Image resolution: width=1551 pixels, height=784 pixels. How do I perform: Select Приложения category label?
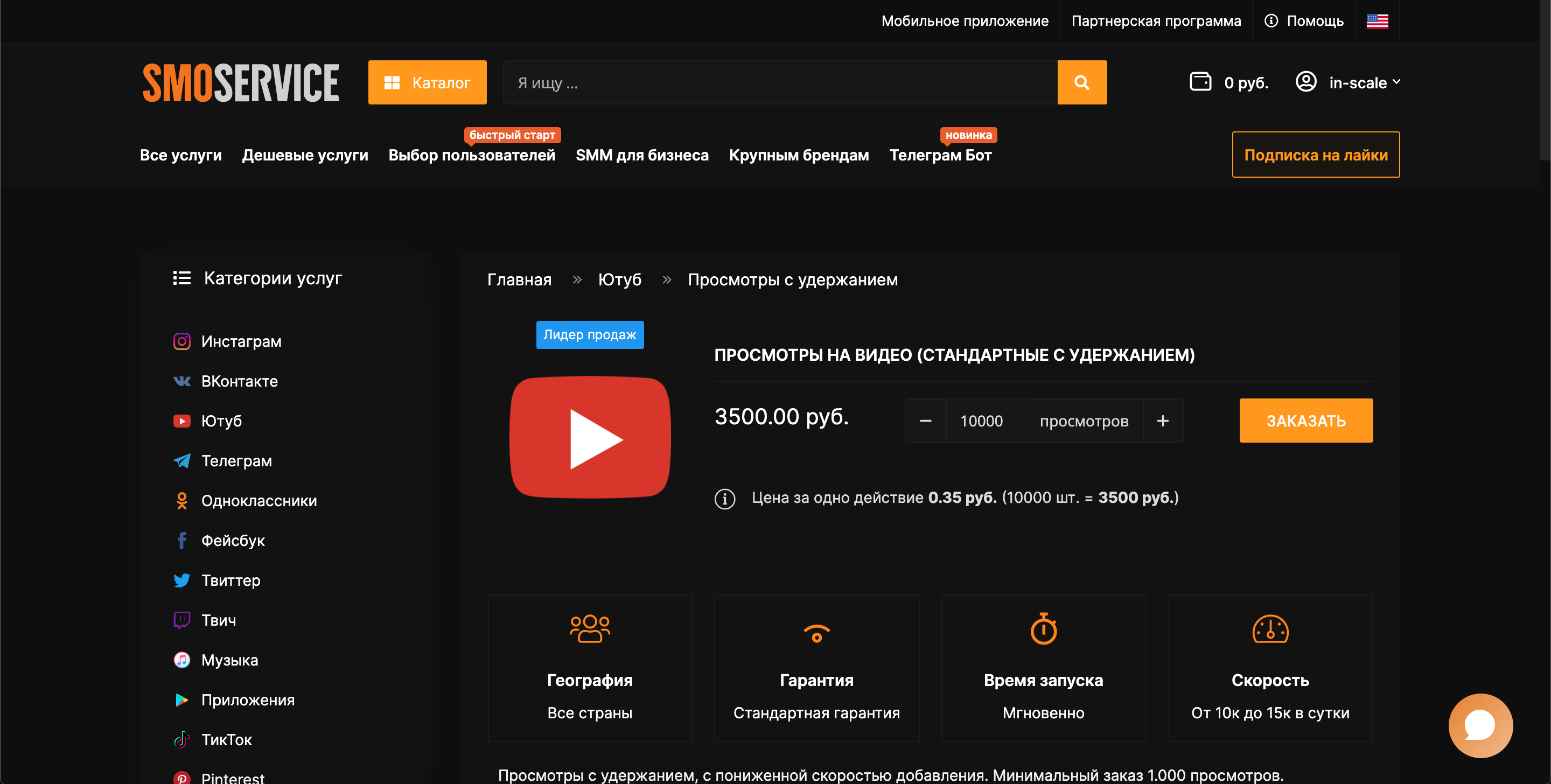click(248, 699)
